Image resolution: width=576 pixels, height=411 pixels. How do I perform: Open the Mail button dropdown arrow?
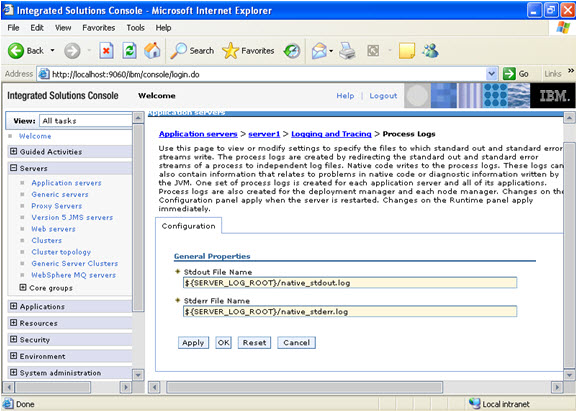pyautogui.click(x=331, y=51)
